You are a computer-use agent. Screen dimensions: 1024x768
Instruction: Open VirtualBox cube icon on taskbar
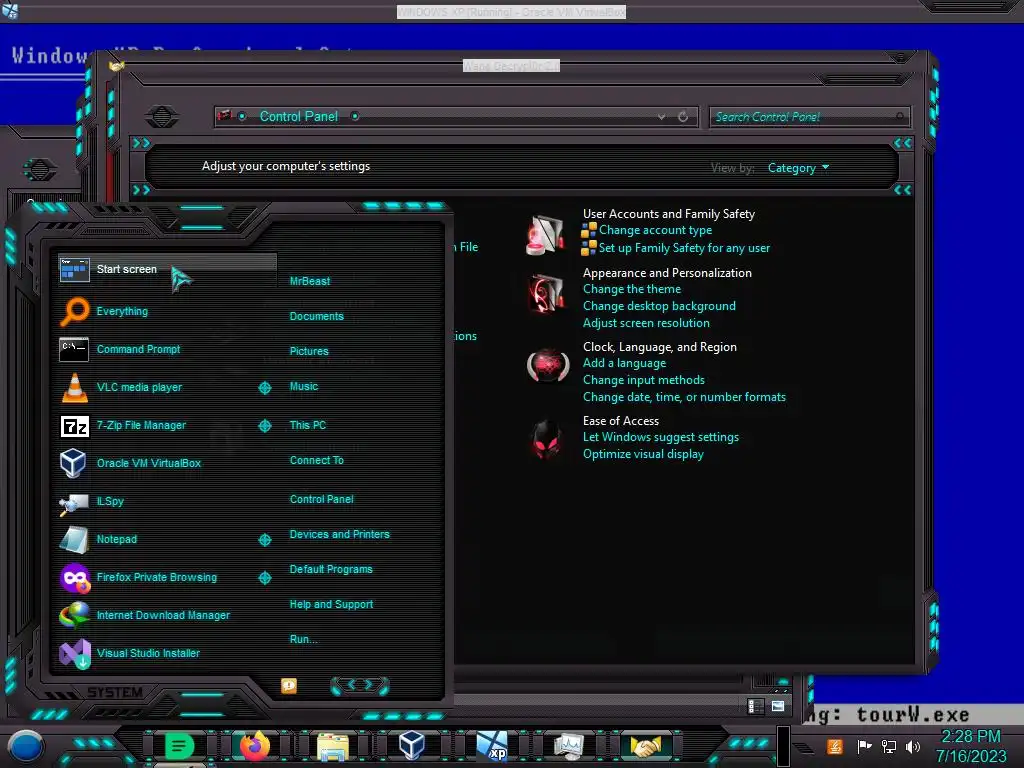coord(411,746)
